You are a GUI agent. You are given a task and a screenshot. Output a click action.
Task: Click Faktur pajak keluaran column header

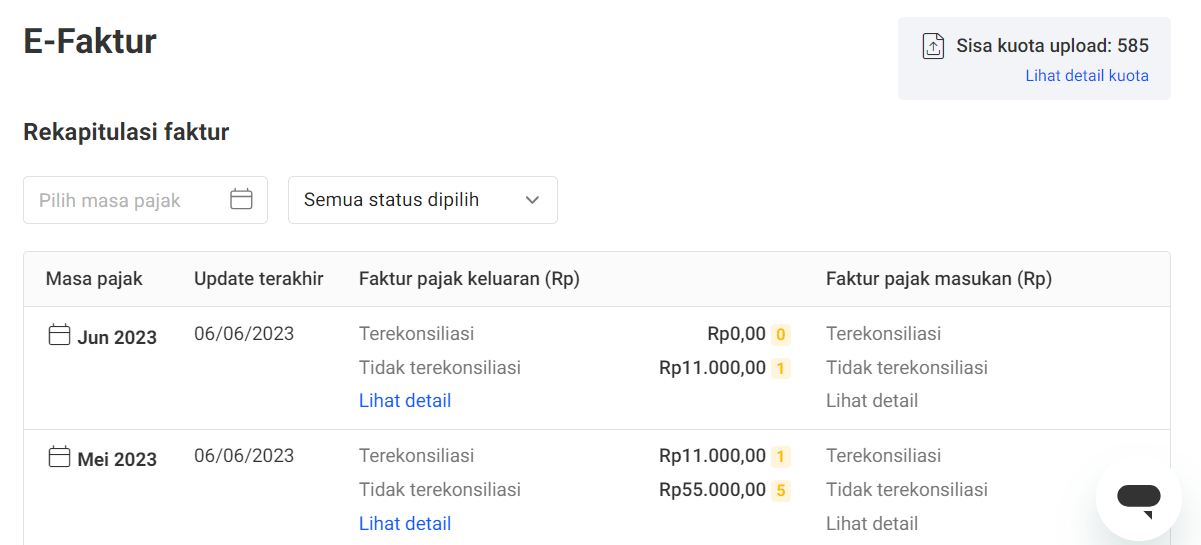point(469,279)
